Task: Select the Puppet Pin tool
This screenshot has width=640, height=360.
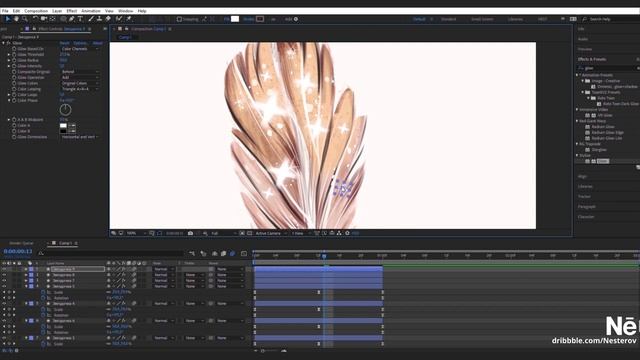Action: click(129, 19)
